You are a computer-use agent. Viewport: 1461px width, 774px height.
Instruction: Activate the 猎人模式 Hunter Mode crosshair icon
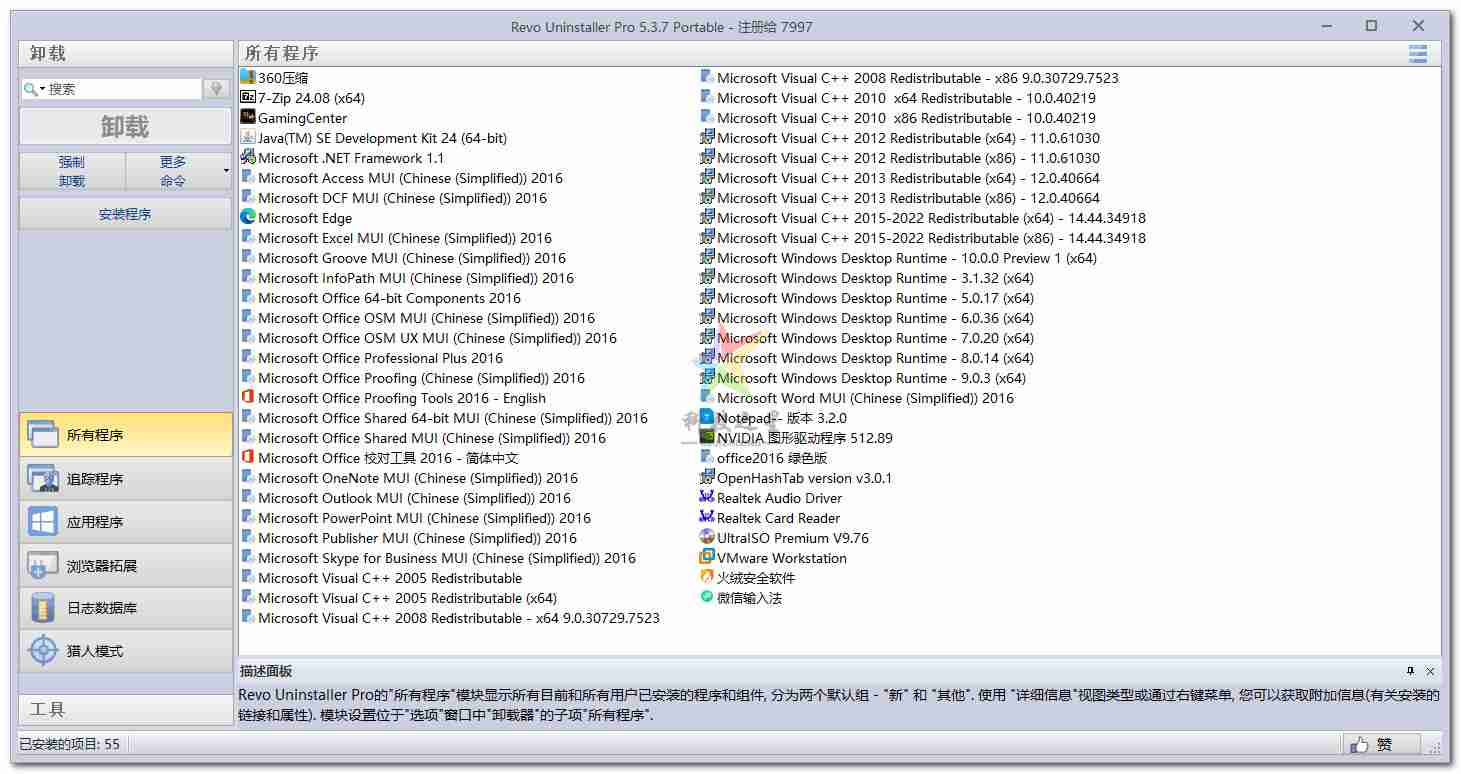(43, 651)
